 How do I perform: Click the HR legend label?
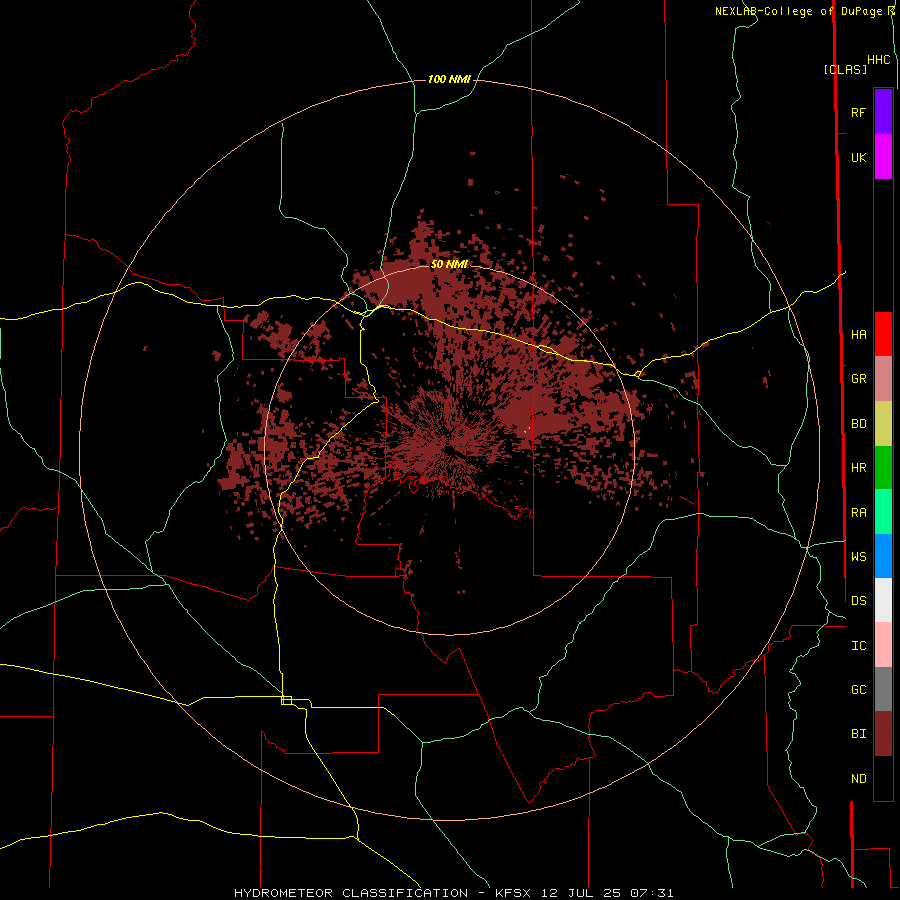tap(858, 468)
